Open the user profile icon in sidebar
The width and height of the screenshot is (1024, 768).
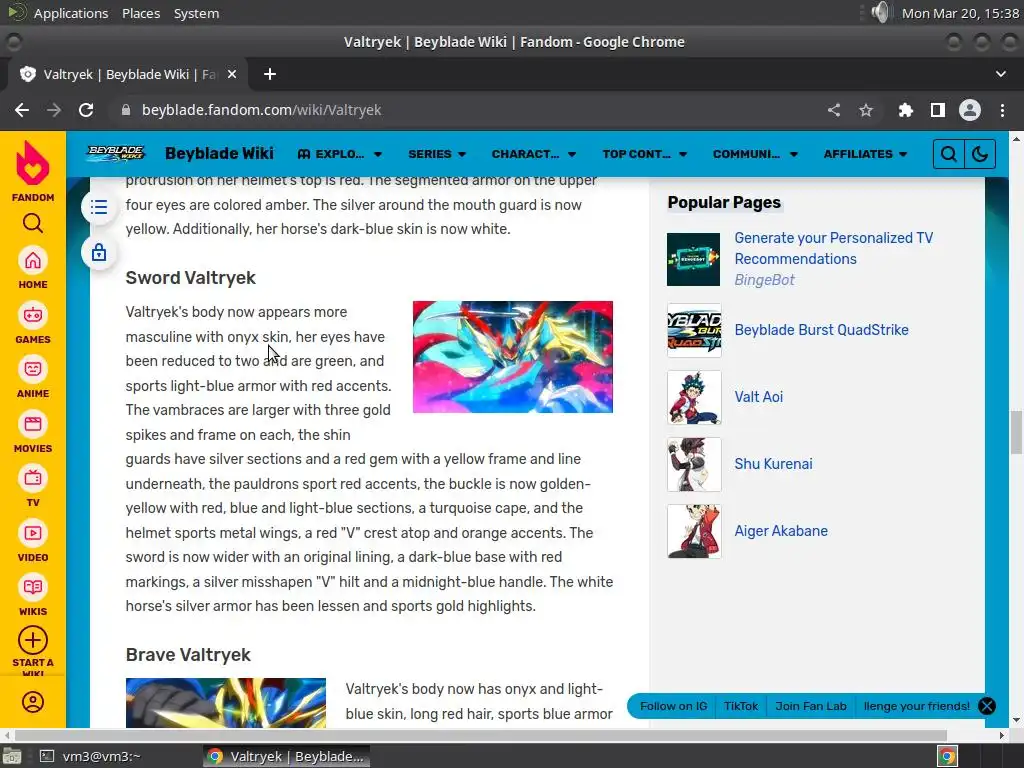point(33,702)
